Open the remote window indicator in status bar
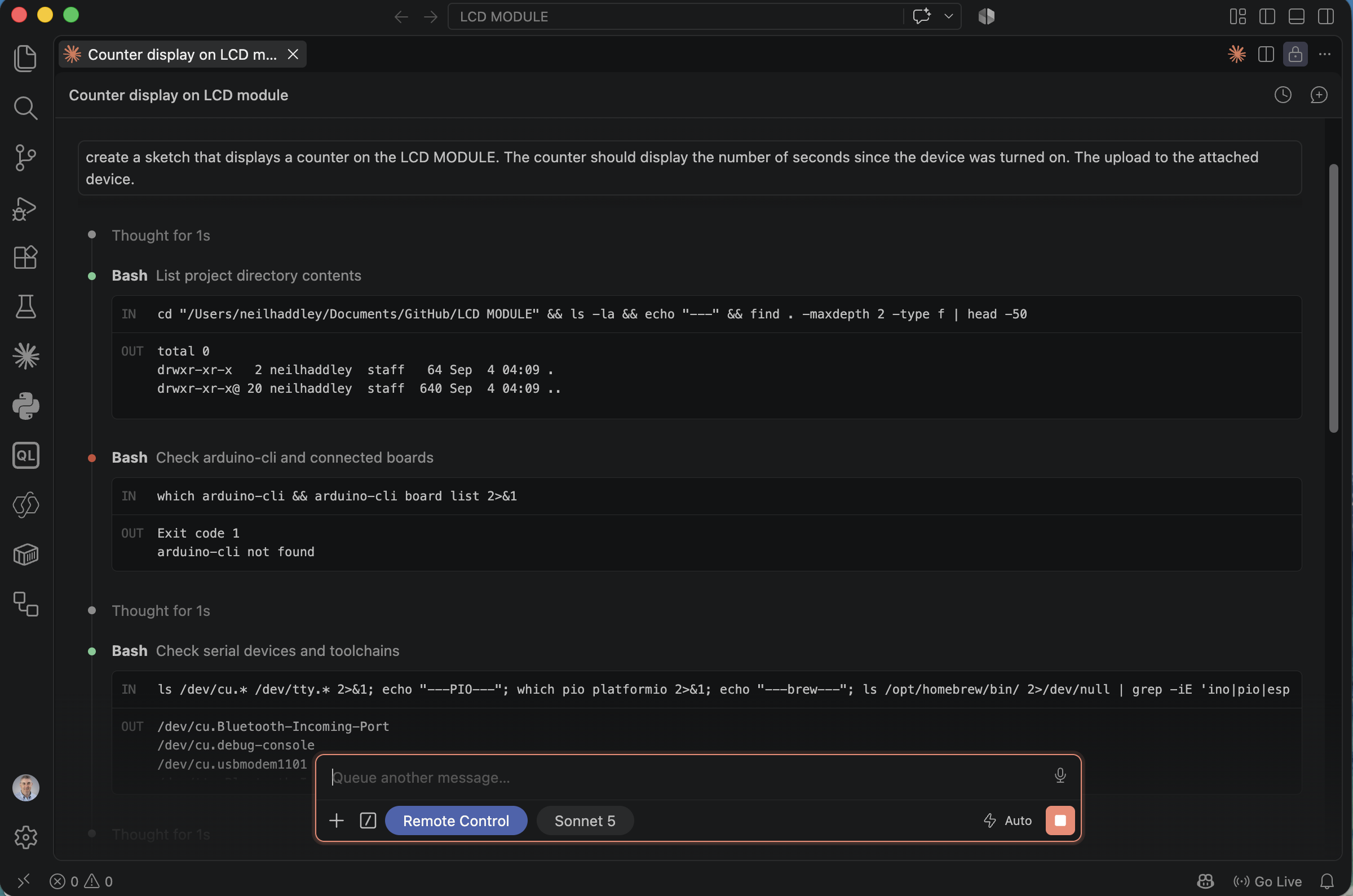The image size is (1353, 896). point(24,881)
